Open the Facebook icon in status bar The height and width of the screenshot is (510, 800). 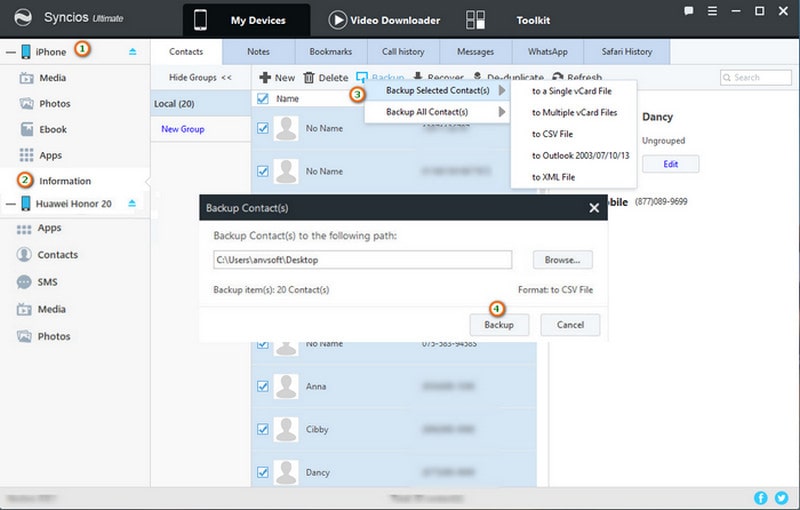[x=760, y=498]
